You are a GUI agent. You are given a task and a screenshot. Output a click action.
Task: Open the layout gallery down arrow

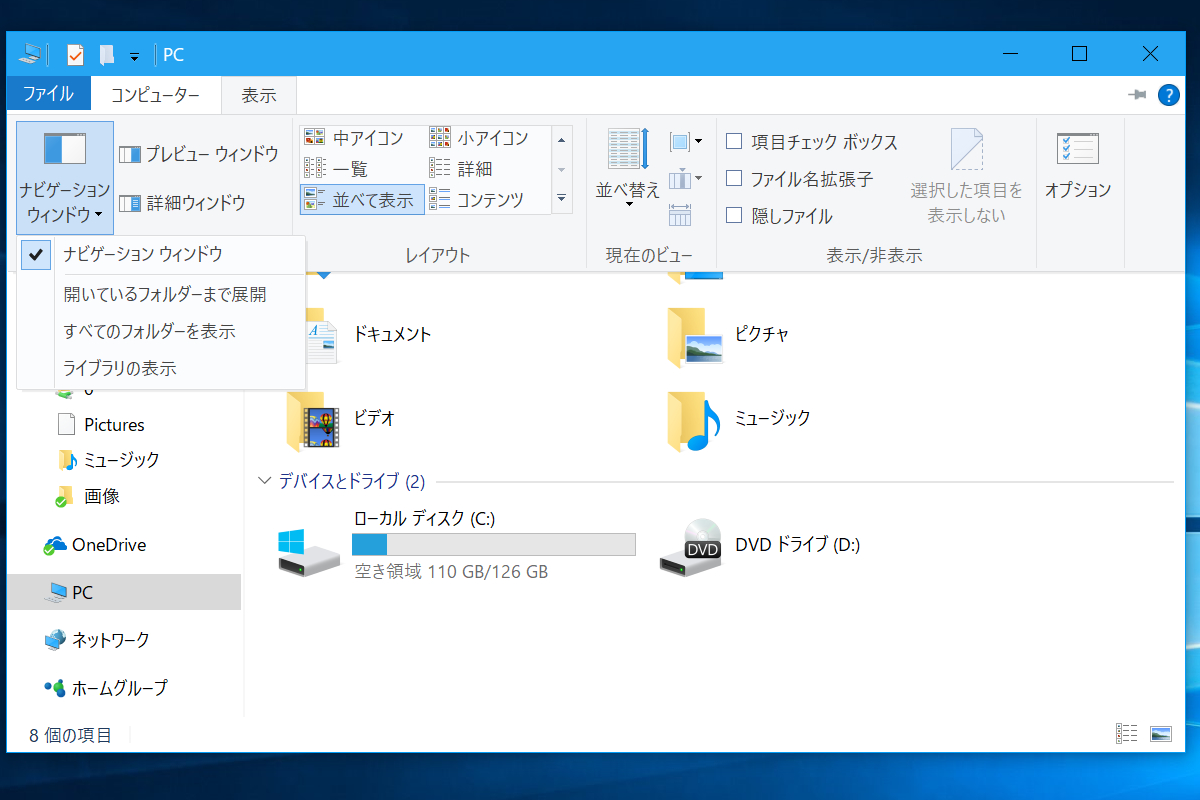pos(561,196)
